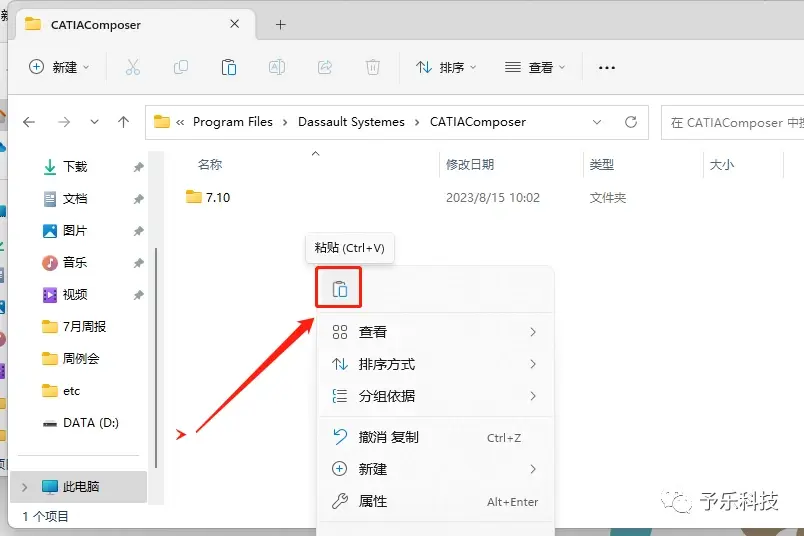Viewport: 804px width, 536px height.
Task: Unpin 下载 using its pin icon
Action: pyautogui.click(x=138, y=167)
